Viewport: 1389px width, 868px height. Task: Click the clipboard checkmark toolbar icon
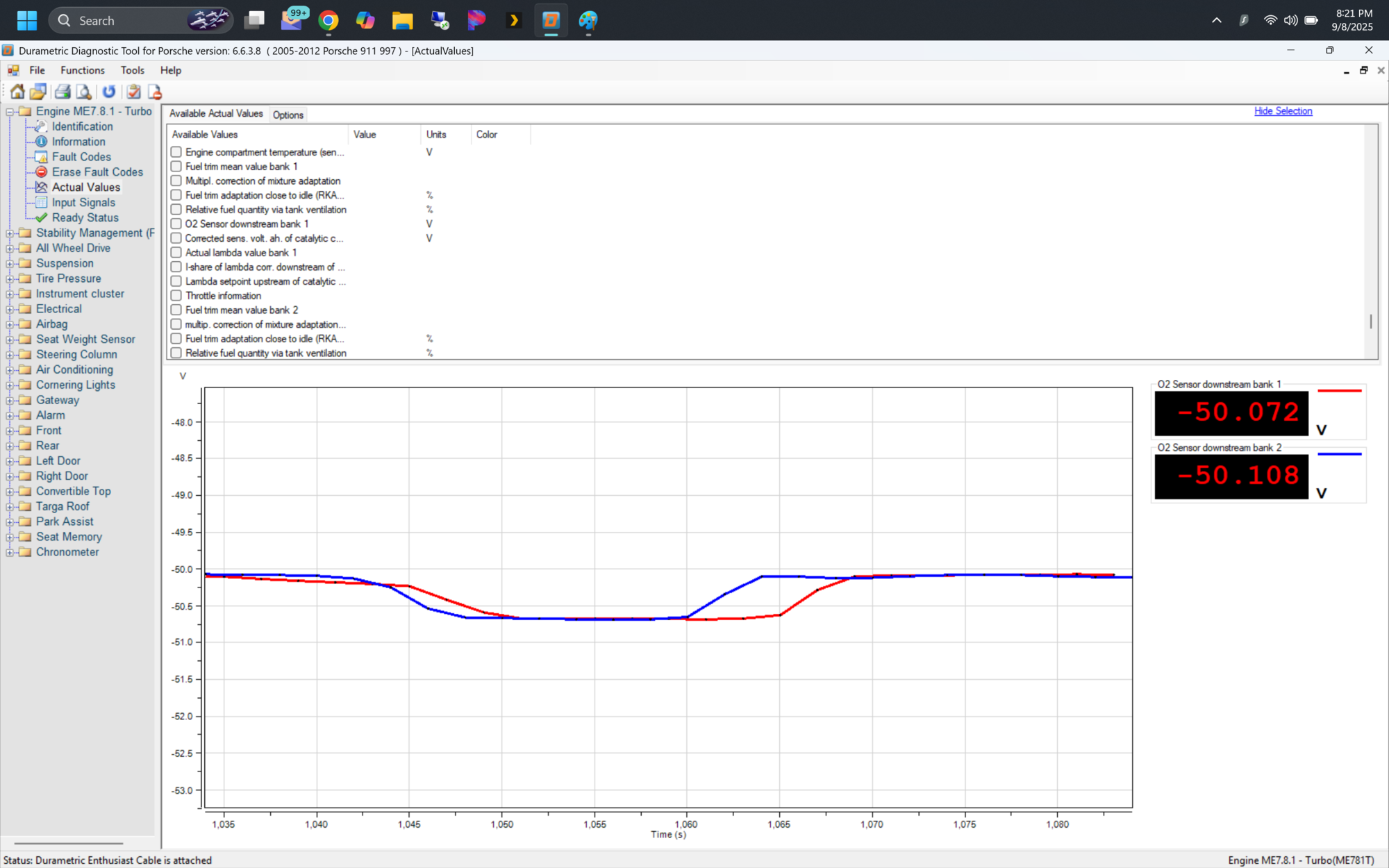coord(134,92)
